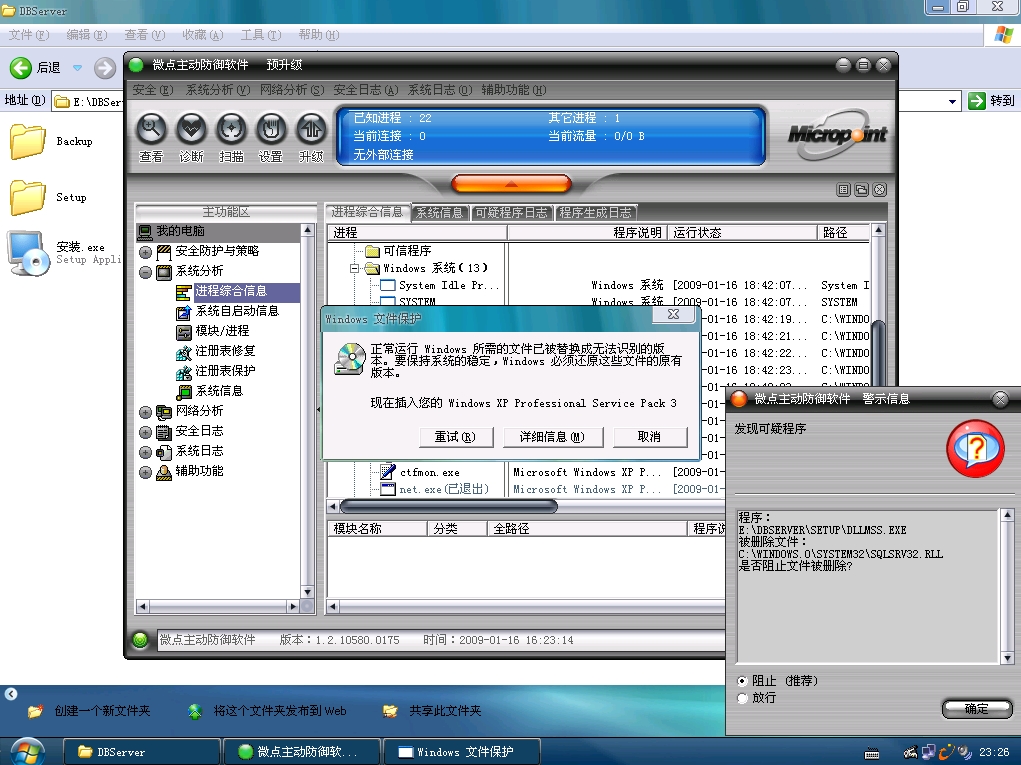Select the 放行 radio option
Viewport: 1021px width, 765px height.
[x=742, y=698]
